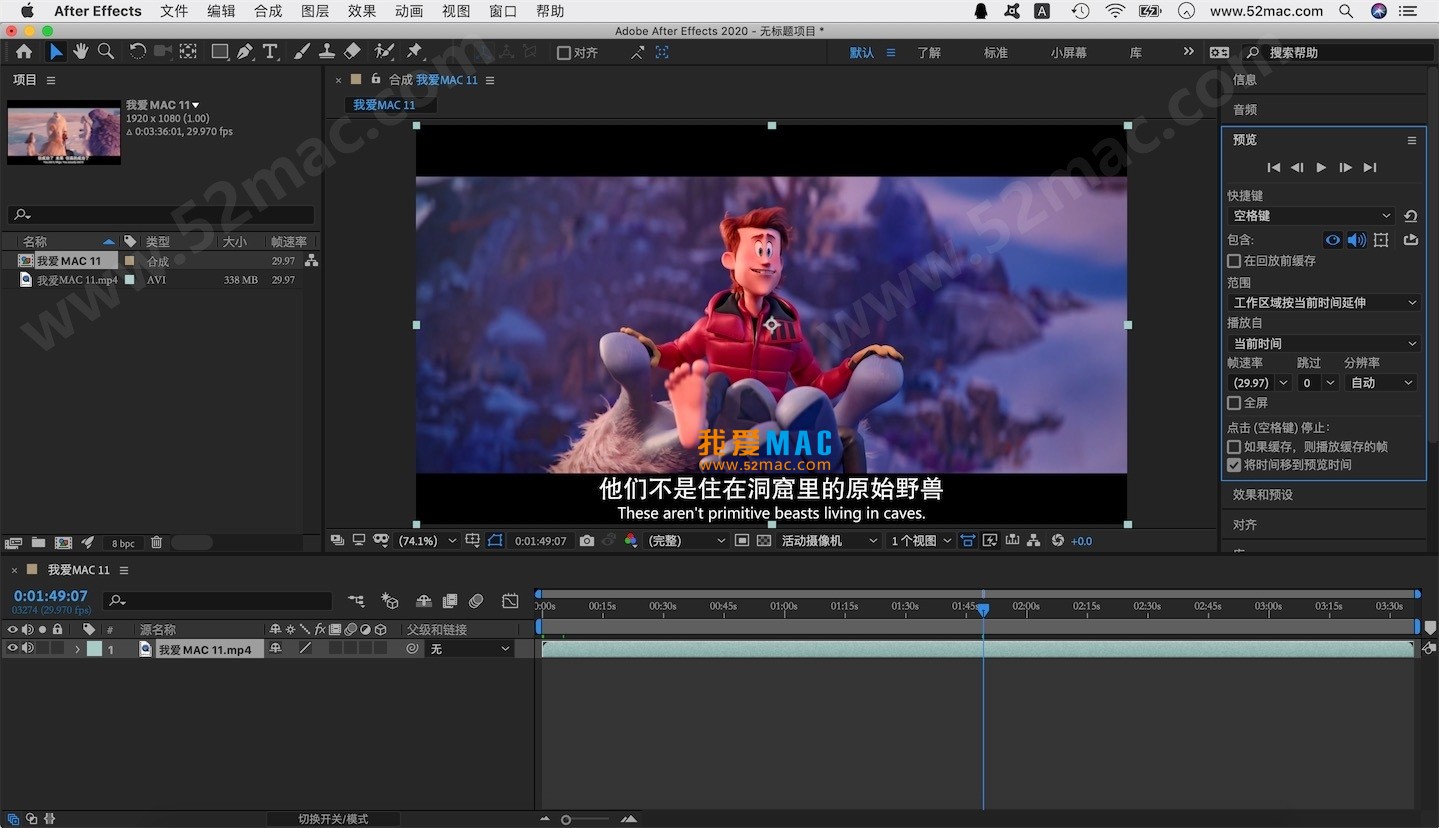Select the Selection arrow tool
The image size is (1439, 828).
click(56, 52)
